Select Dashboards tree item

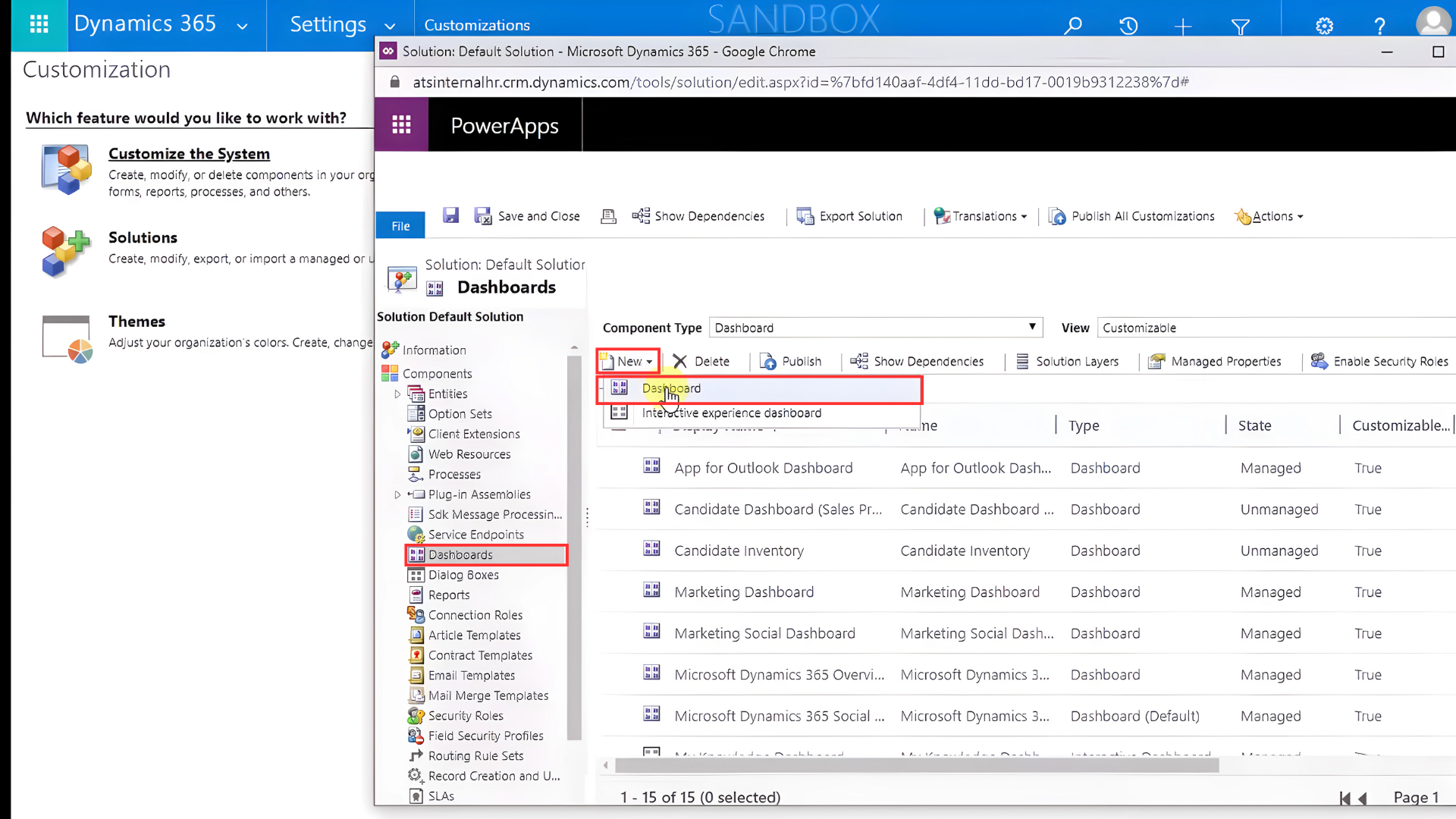(x=486, y=555)
